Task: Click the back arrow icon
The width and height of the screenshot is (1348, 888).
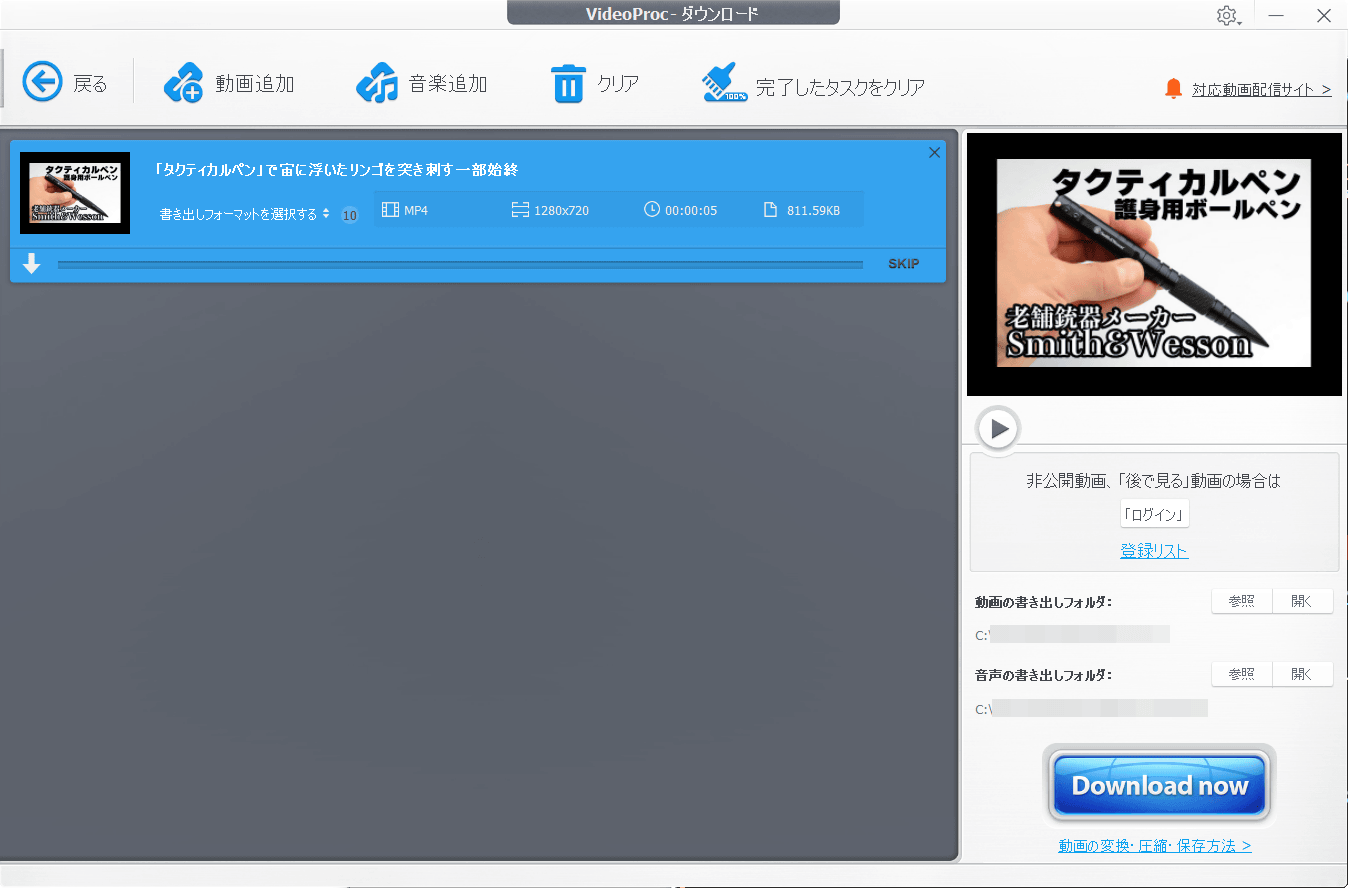Action: pyautogui.click(x=43, y=83)
